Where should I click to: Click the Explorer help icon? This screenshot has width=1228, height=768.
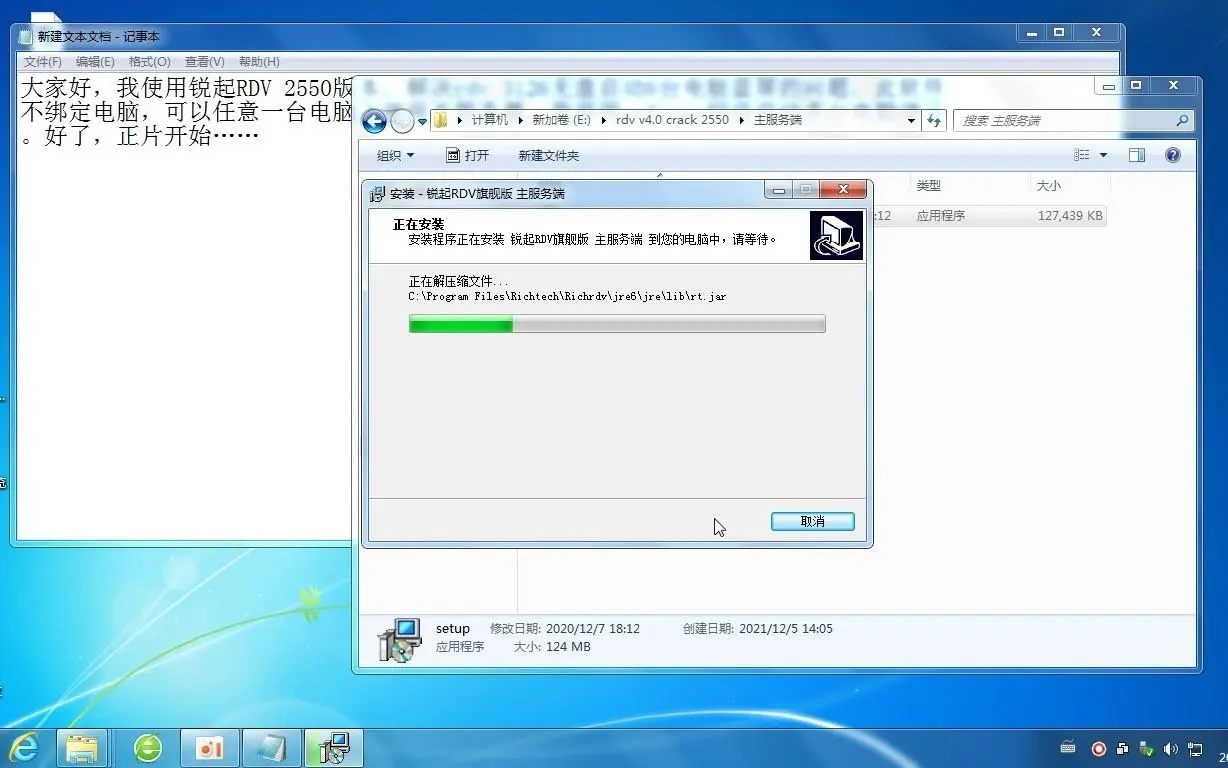(1173, 155)
